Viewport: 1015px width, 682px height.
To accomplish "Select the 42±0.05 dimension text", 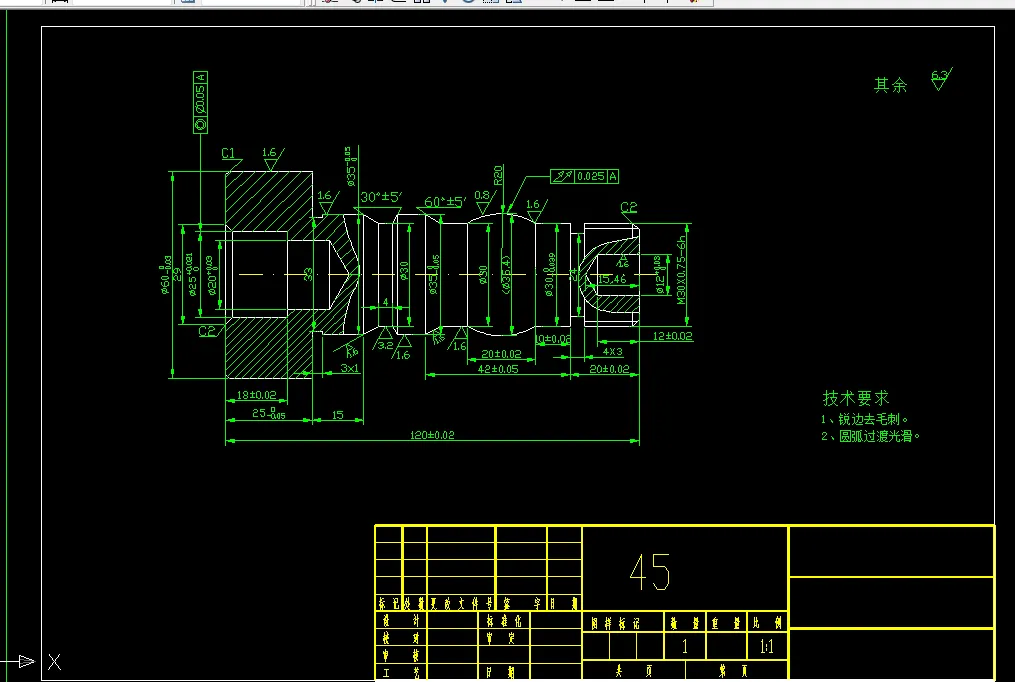I will click(498, 369).
